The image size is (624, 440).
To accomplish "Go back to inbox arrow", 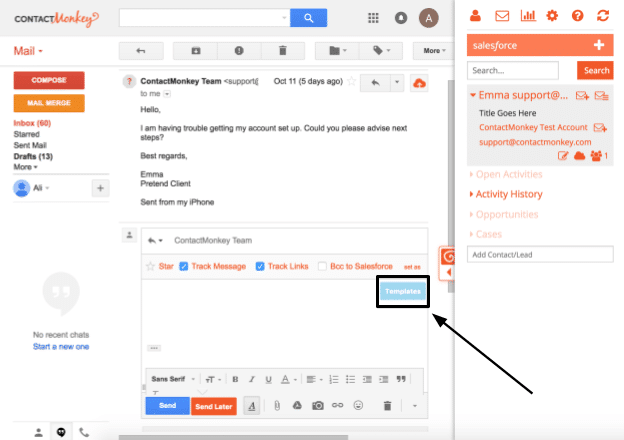I will tap(141, 51).
